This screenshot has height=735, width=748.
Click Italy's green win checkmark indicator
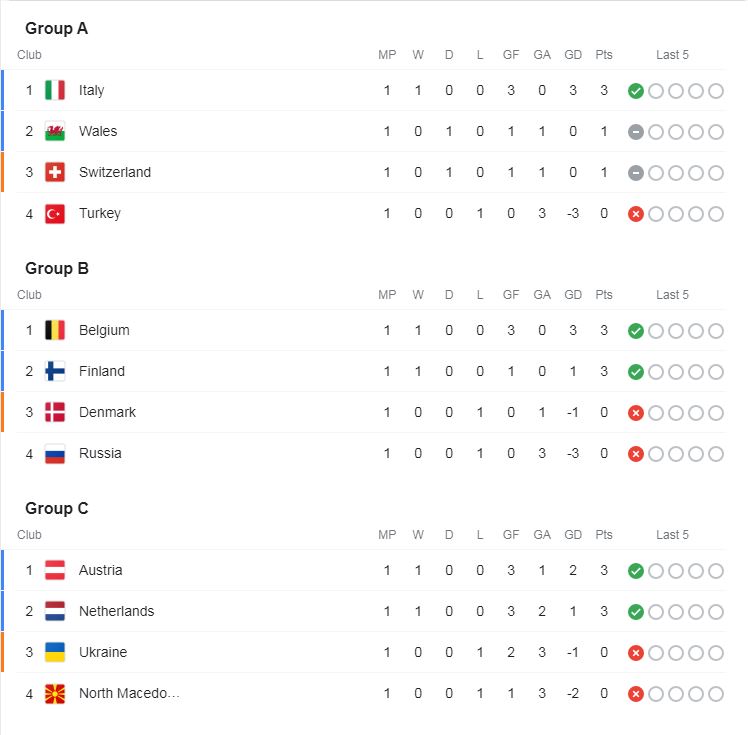635,91
